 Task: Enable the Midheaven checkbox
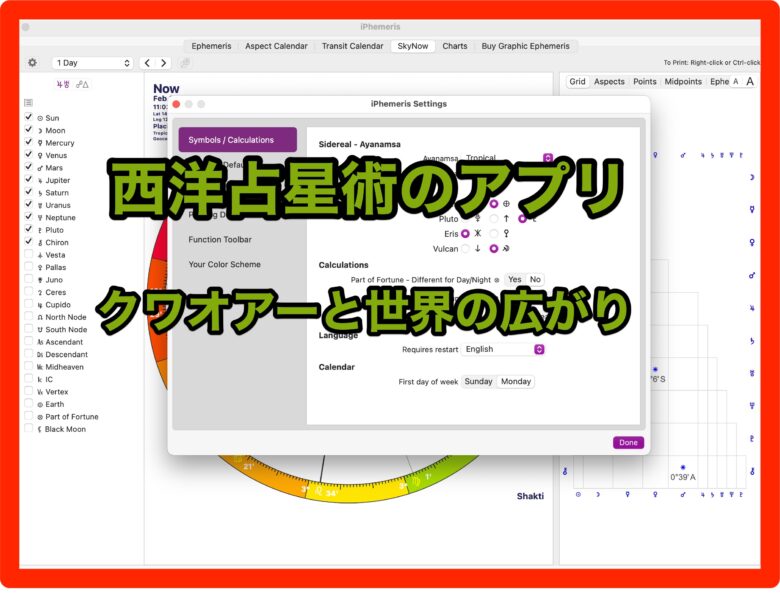[x=29, y=366]
